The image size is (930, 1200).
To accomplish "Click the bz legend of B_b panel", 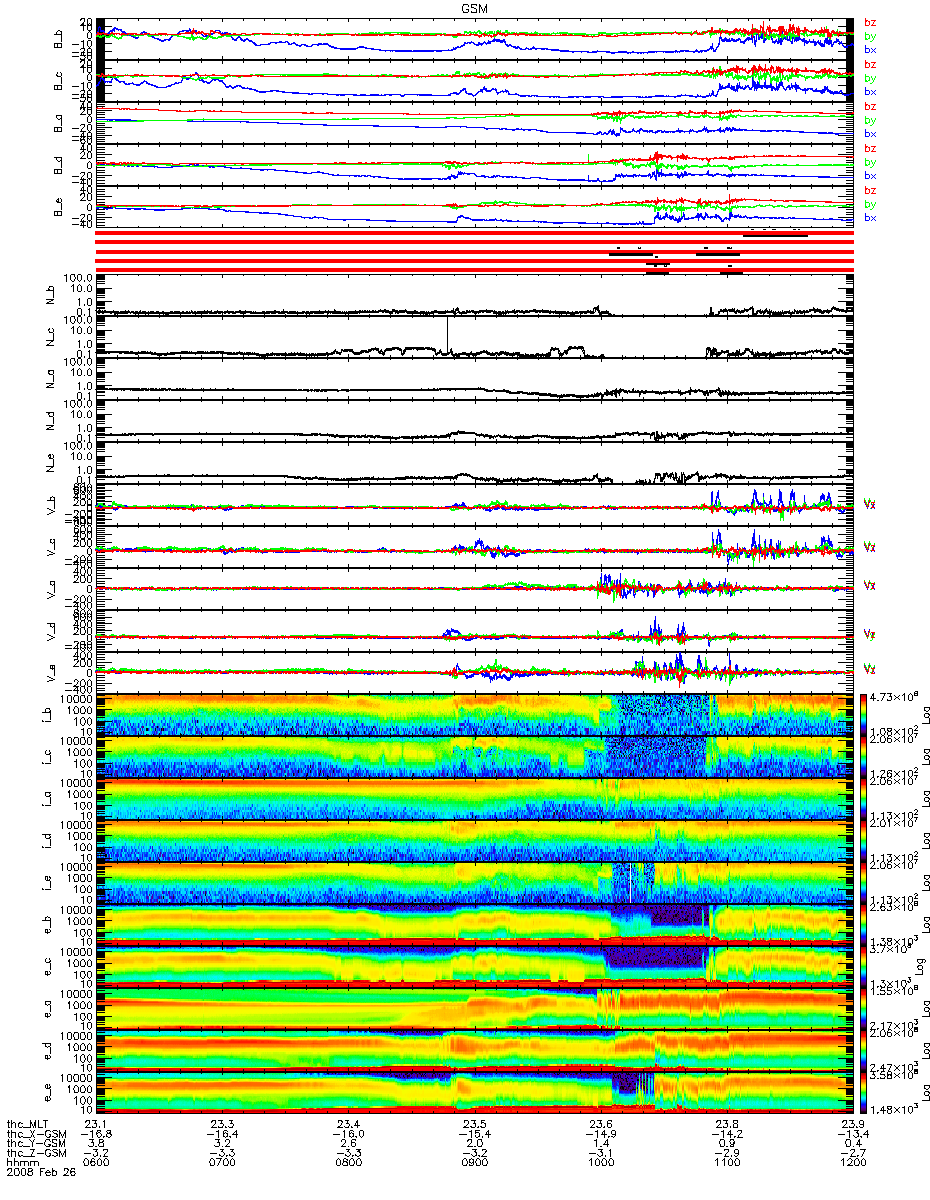I will [870, 22].
